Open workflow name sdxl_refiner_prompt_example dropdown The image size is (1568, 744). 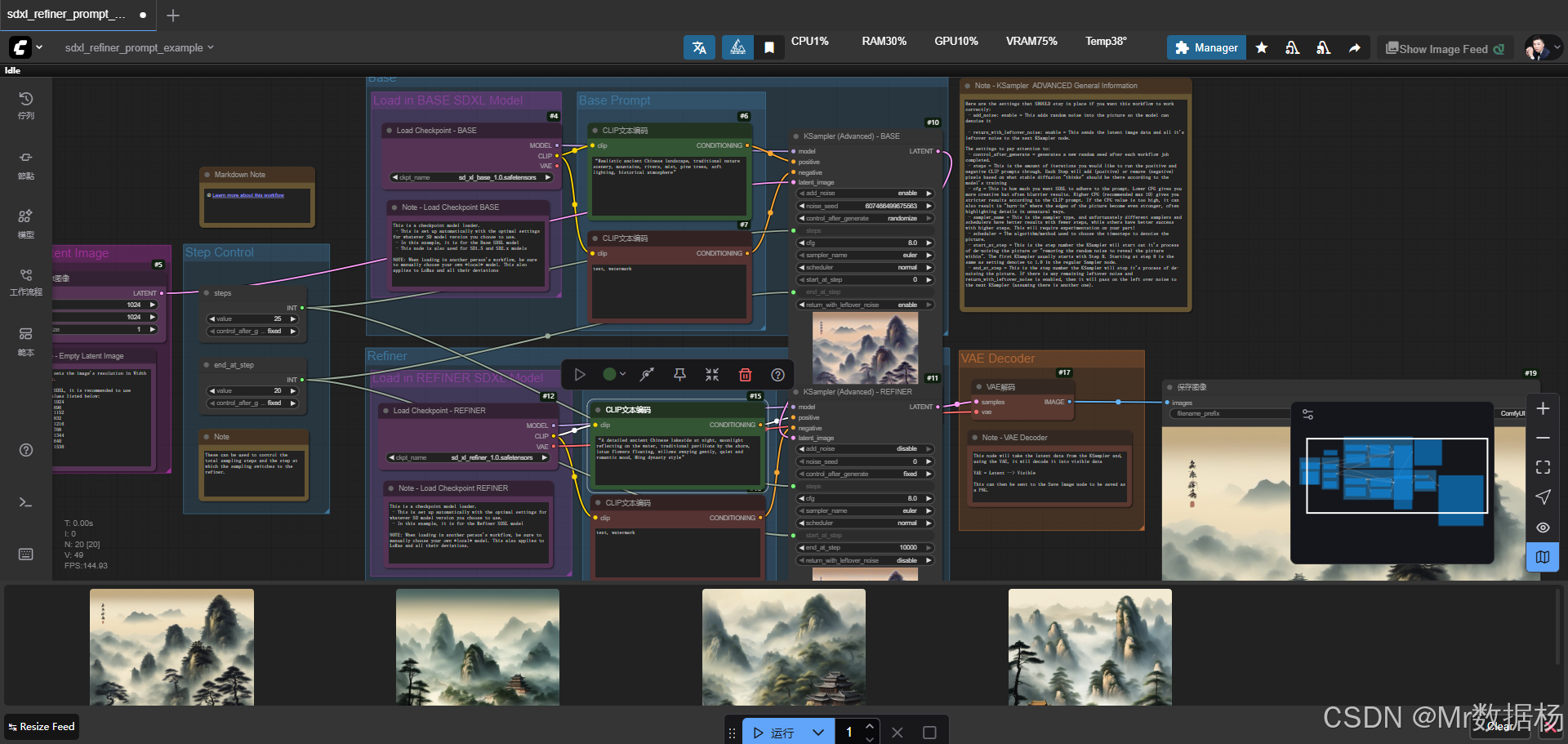click(139, 47)
